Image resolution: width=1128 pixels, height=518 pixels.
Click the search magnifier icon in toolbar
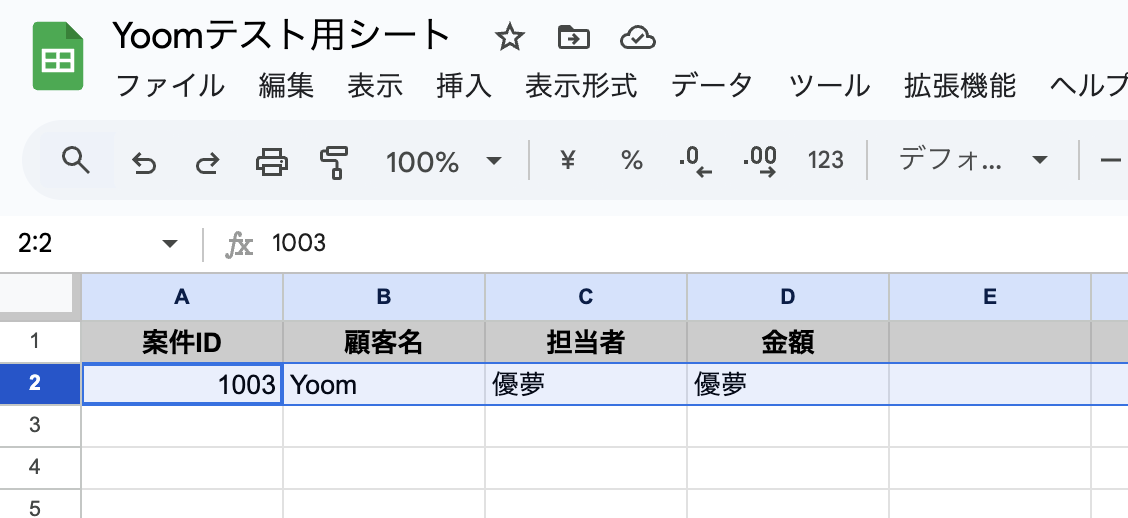click(76, 160)
